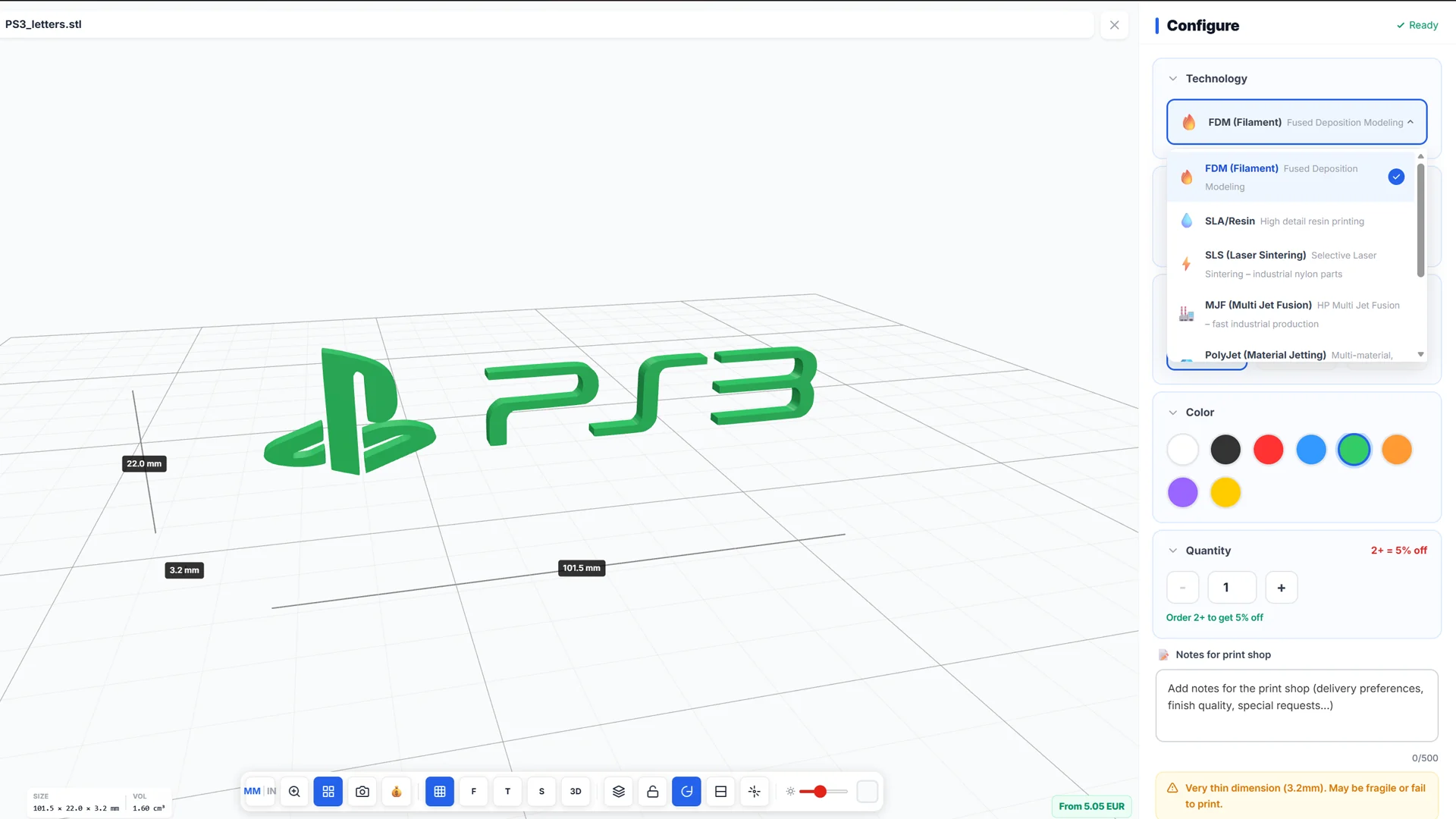Screen dimensions: 1456x819
Task: Click the layers stack icon
Action: pyautogui.click(x=619, y=791)
